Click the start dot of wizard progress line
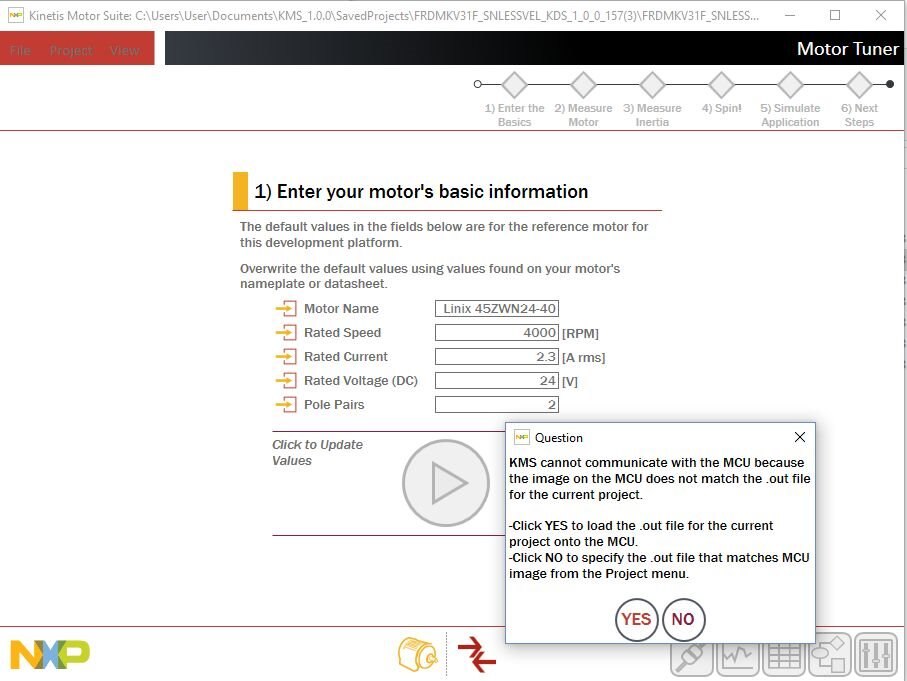The width and height of the screenshot is (907, 681). coord(477,84)
